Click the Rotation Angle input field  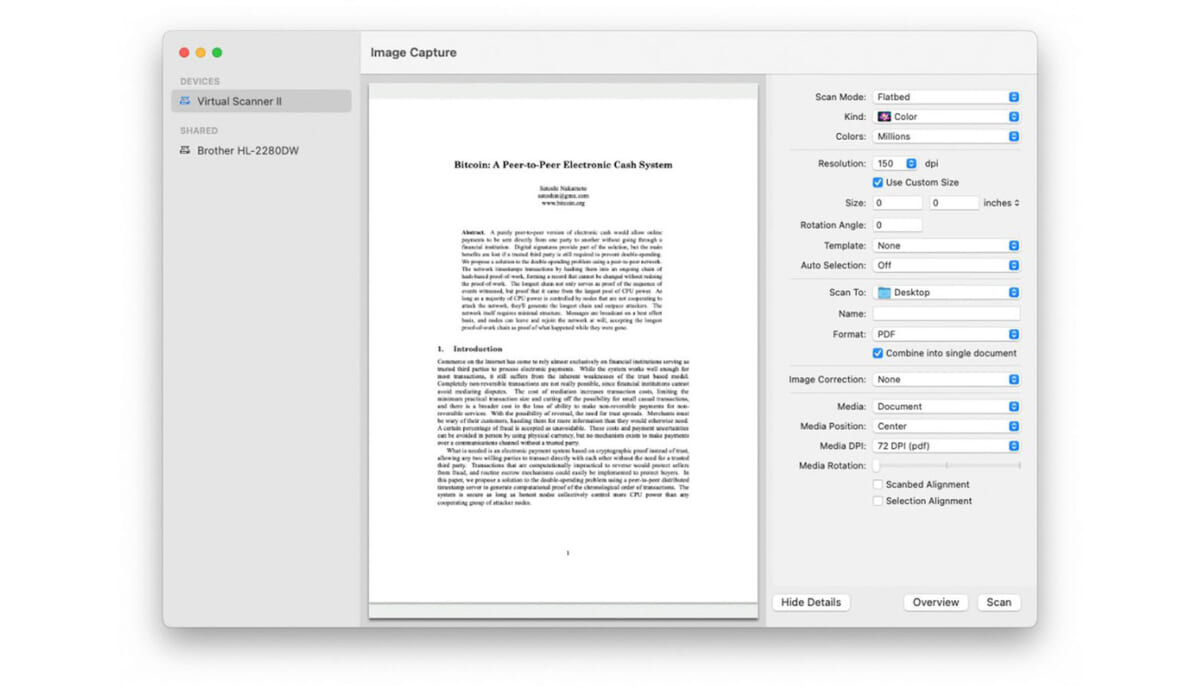pyautogui.click(x=897, y=225)
